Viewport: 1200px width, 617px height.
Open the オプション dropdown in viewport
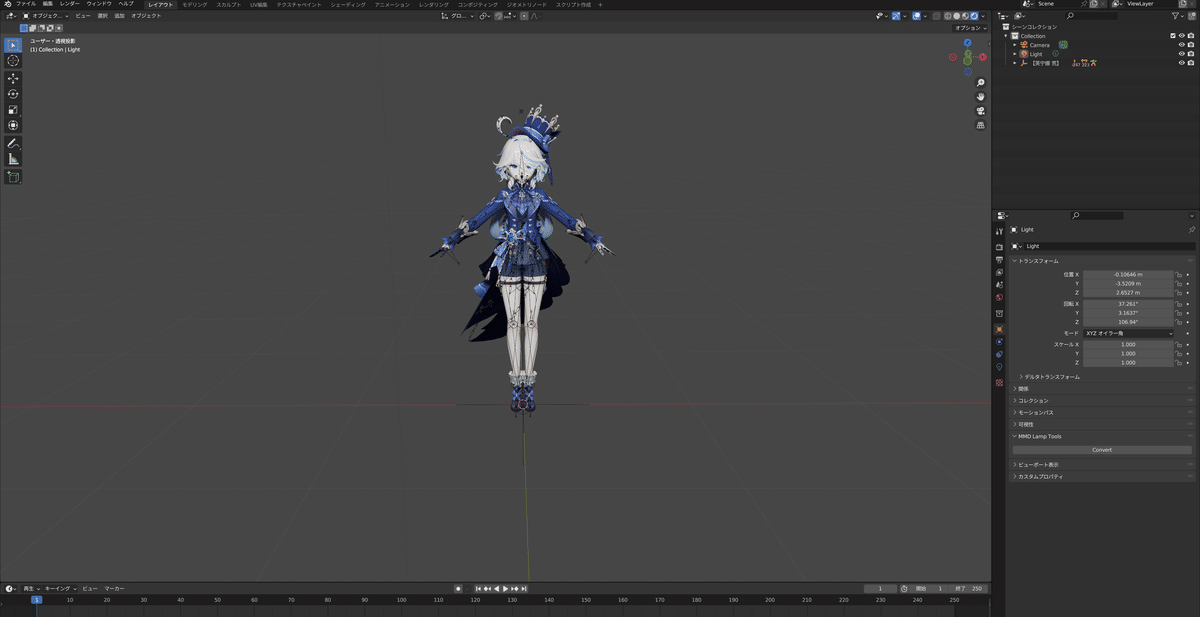coord(970,28)
